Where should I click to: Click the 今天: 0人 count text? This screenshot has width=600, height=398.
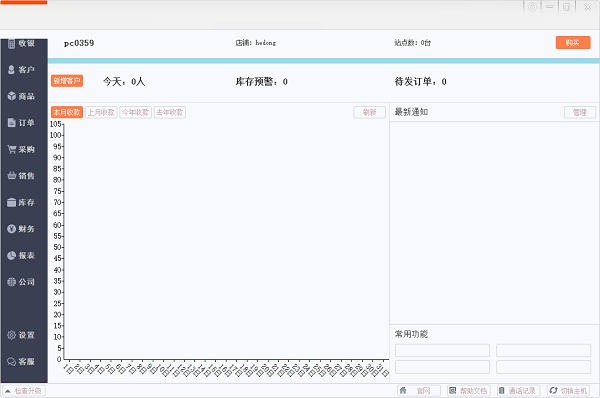click(124, 82)
